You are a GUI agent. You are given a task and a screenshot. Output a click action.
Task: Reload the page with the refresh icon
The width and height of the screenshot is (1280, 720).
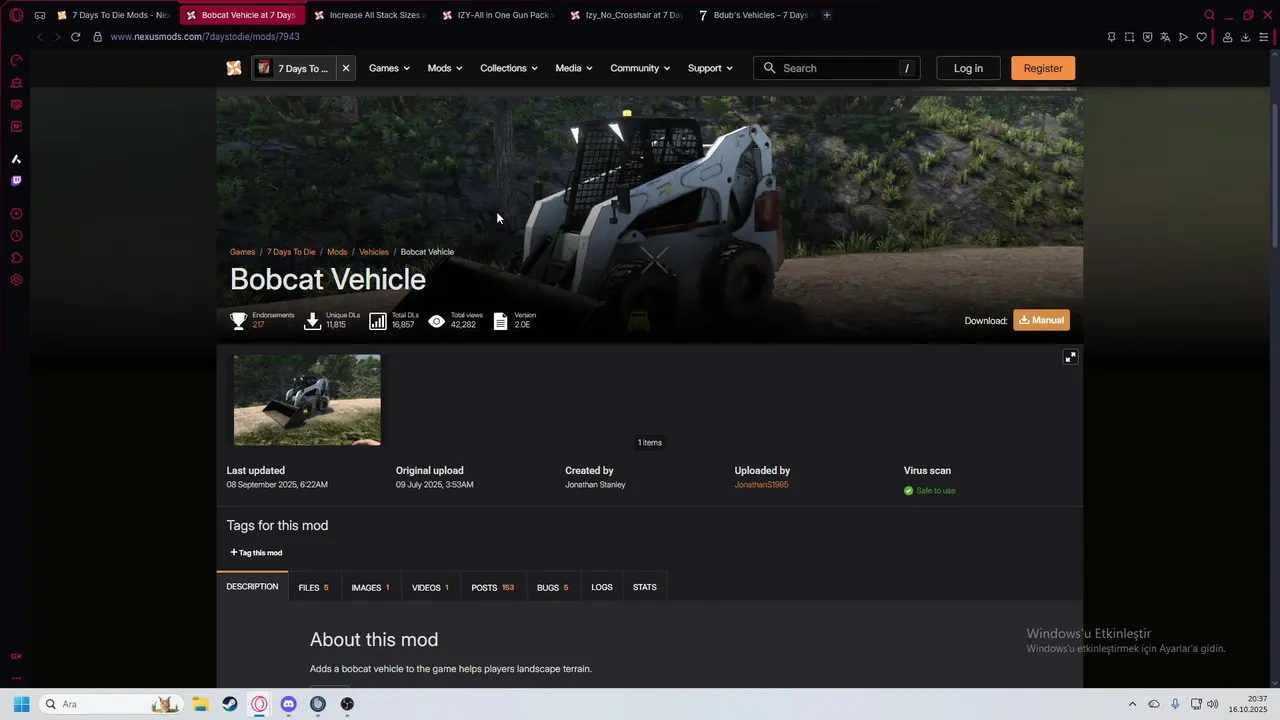point(75,37)
